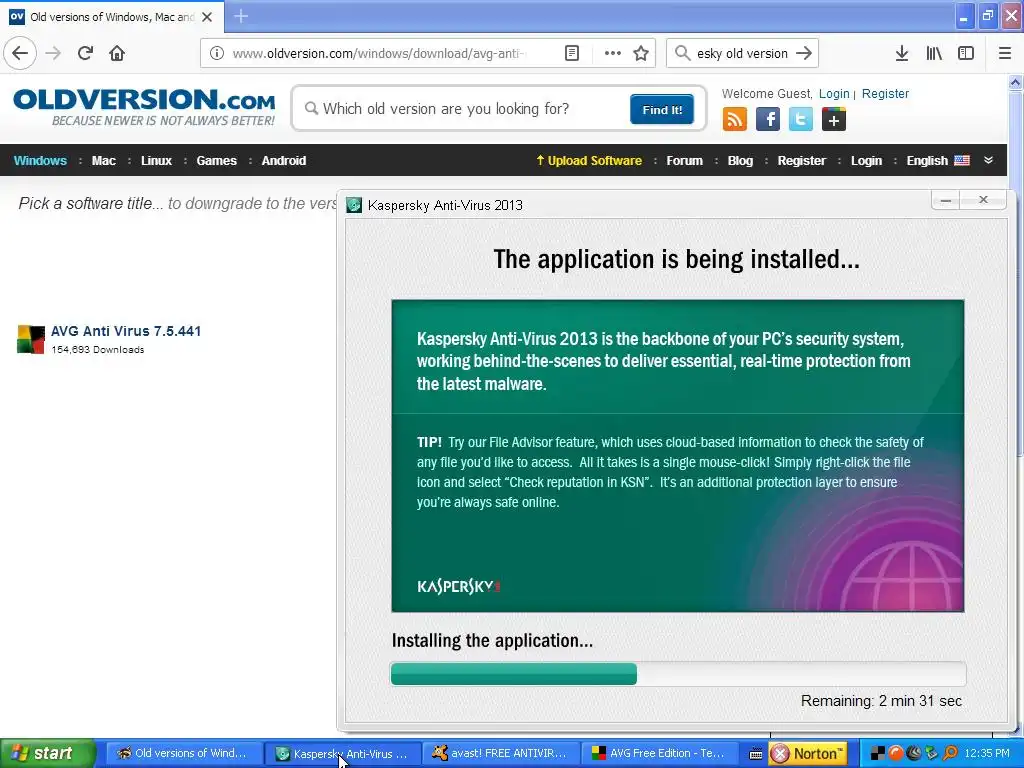Screen dimensions: 1024x768
Task: Switch to Kaspersky Anti-Virus taskbar button
Action: pyautogui.click(x=342, y=754)
